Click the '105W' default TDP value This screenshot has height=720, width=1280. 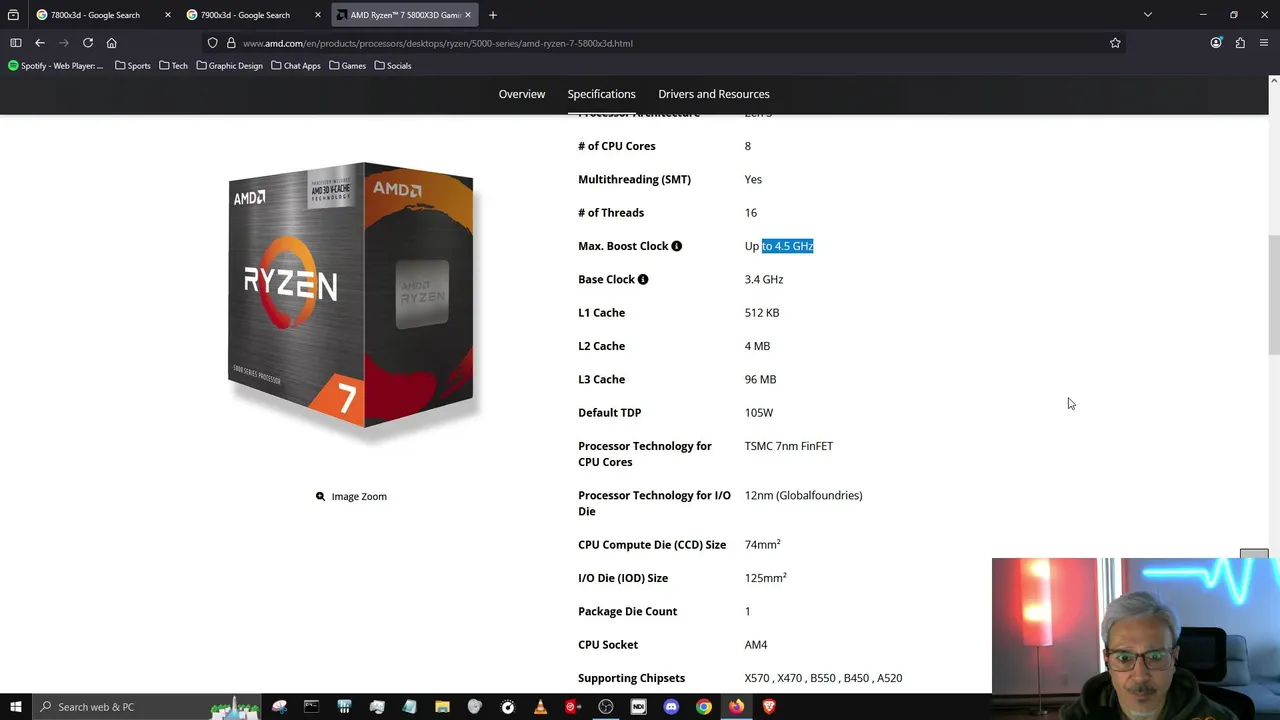759,412
